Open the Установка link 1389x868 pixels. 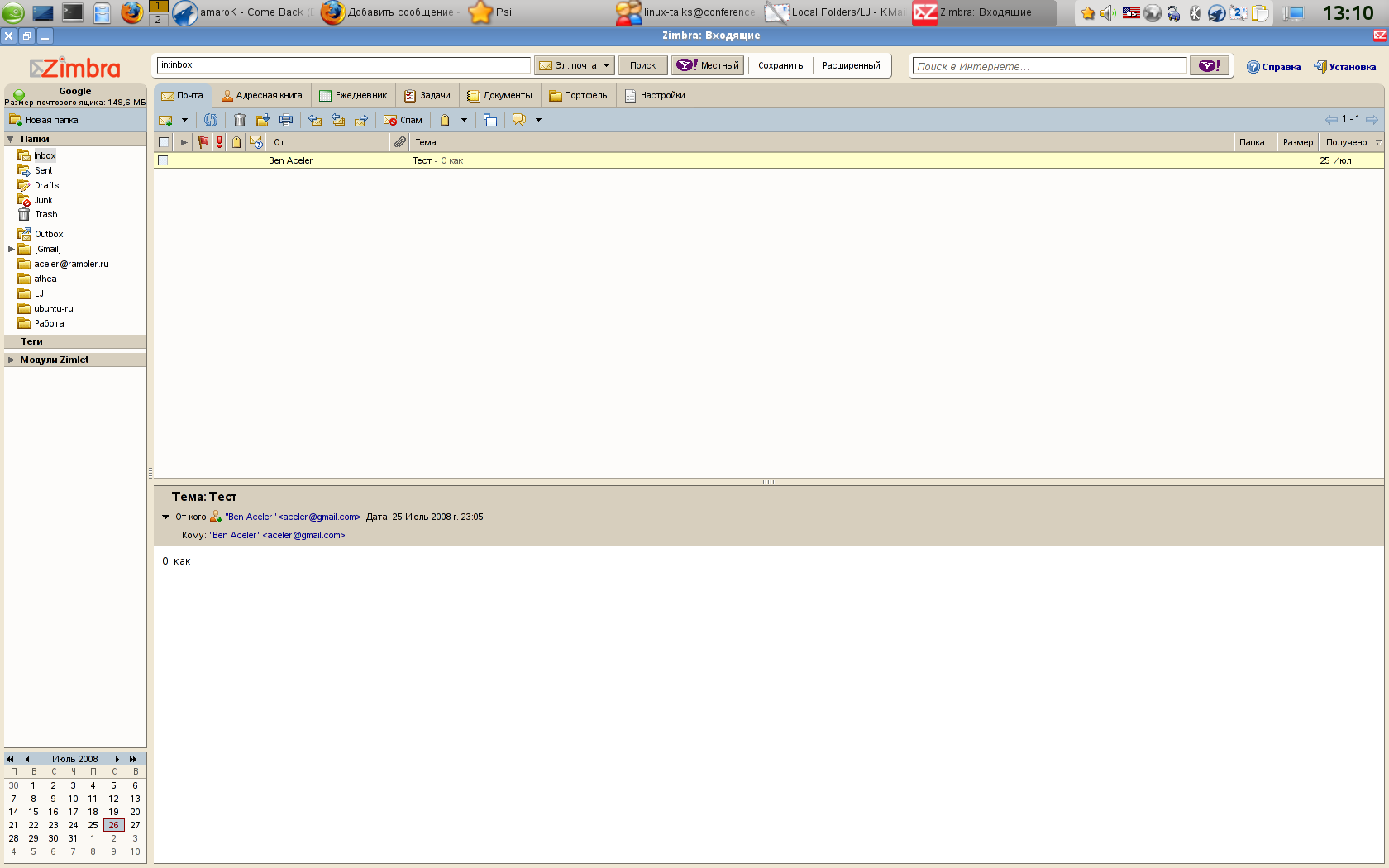click(1345, 67)
